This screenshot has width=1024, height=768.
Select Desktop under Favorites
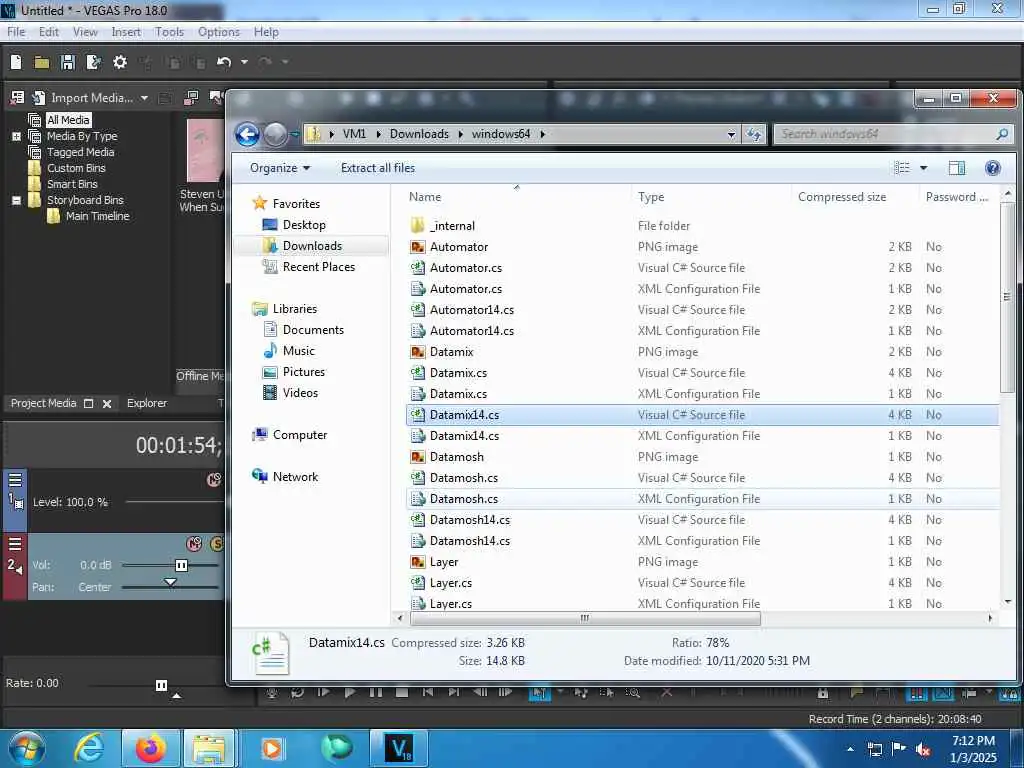click(x=304, y=225)
